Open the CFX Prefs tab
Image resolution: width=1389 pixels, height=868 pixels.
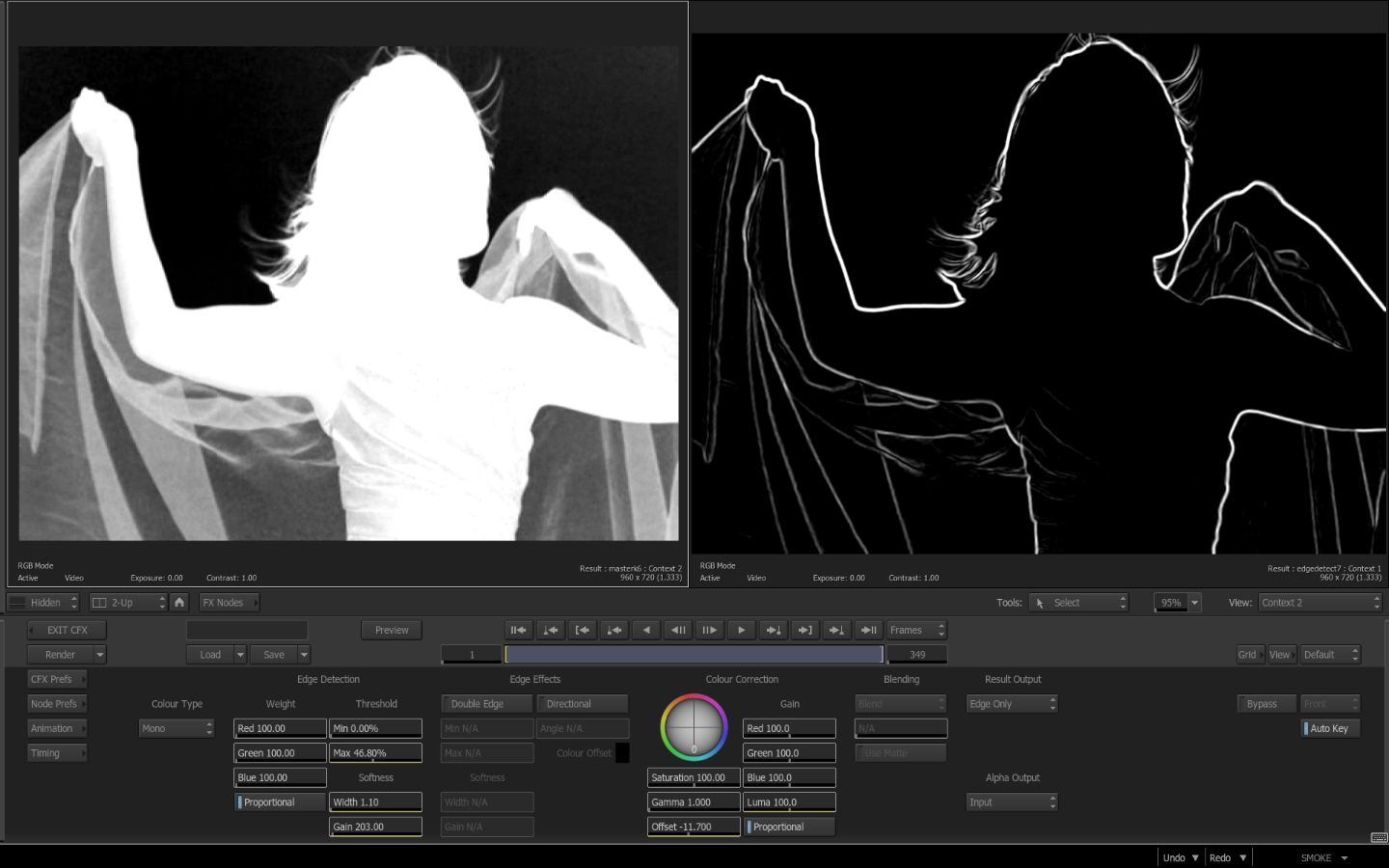tap(57, 679)
